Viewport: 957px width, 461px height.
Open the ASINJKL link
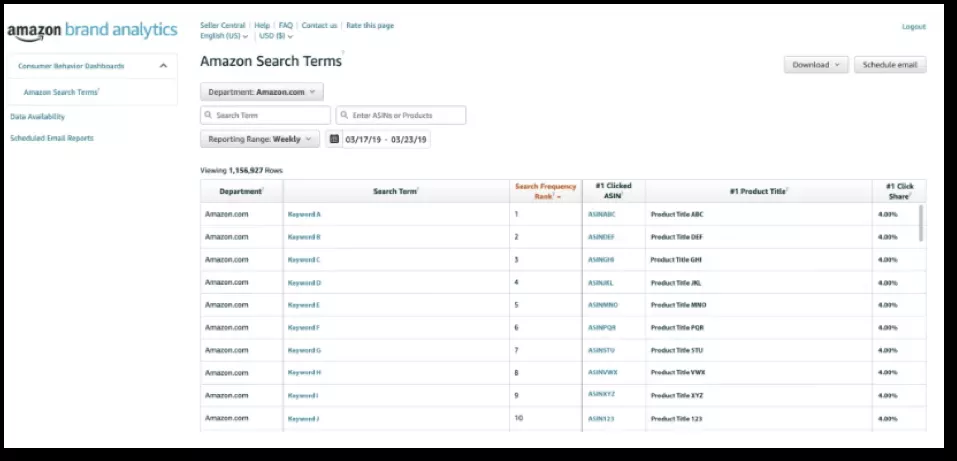click(x=601, y=283)
